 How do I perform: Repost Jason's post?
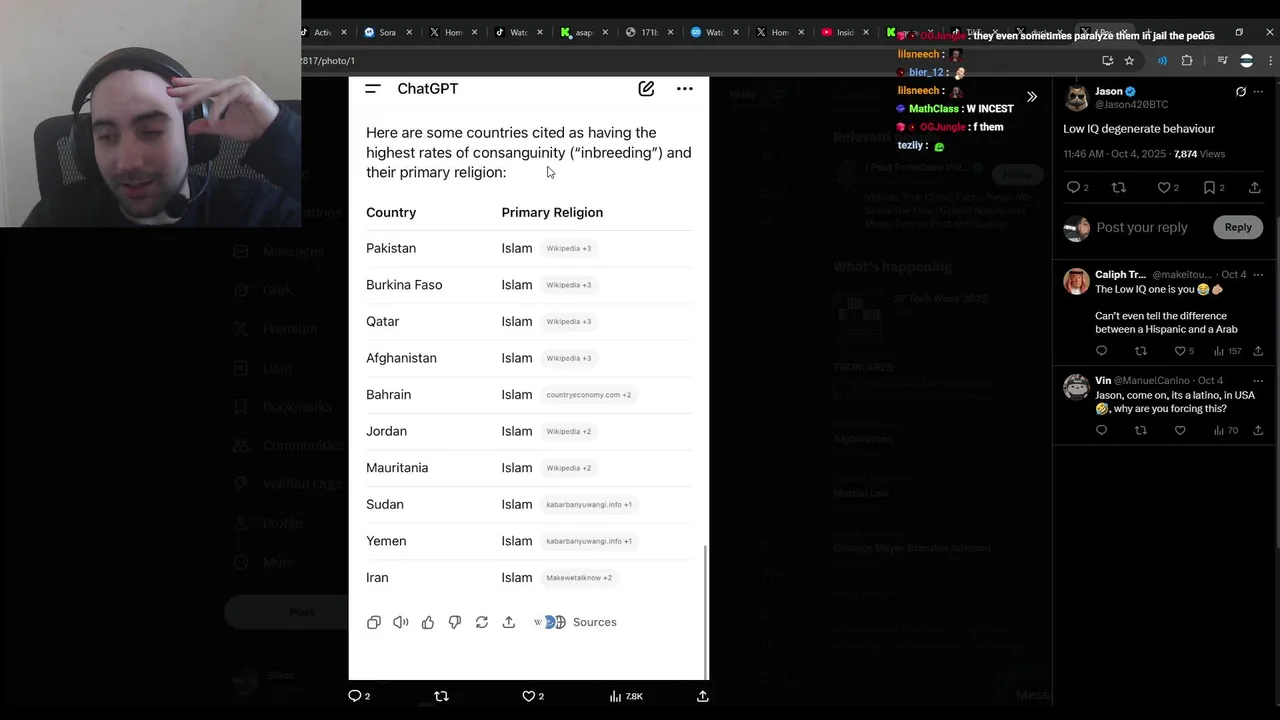(1119, 188)
